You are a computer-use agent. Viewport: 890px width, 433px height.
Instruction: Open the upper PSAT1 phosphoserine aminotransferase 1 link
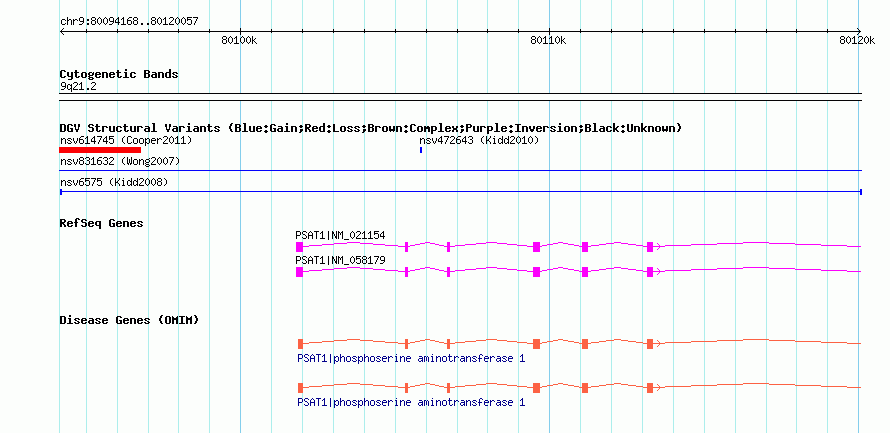click(411, 359)
